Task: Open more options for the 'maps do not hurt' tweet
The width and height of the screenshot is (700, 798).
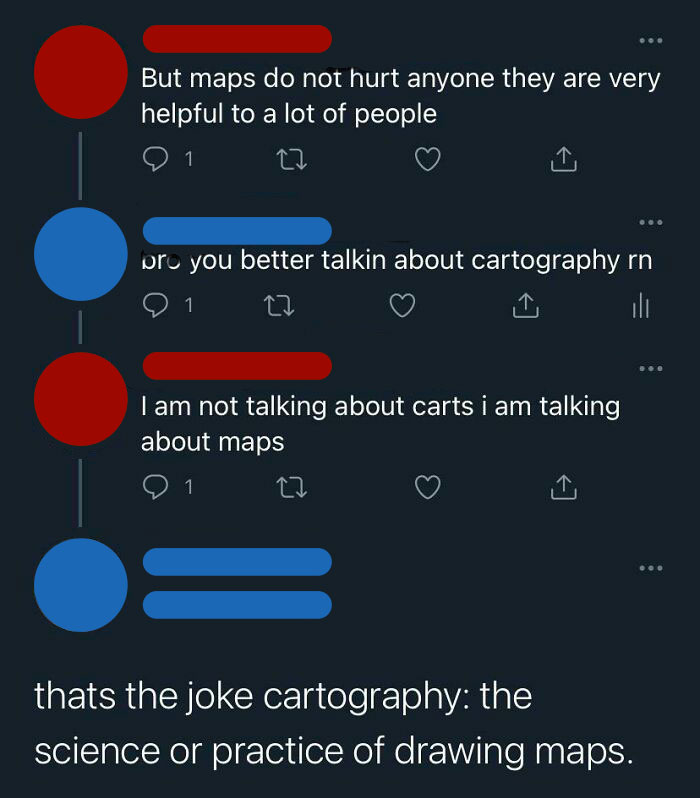Action: 650,41
